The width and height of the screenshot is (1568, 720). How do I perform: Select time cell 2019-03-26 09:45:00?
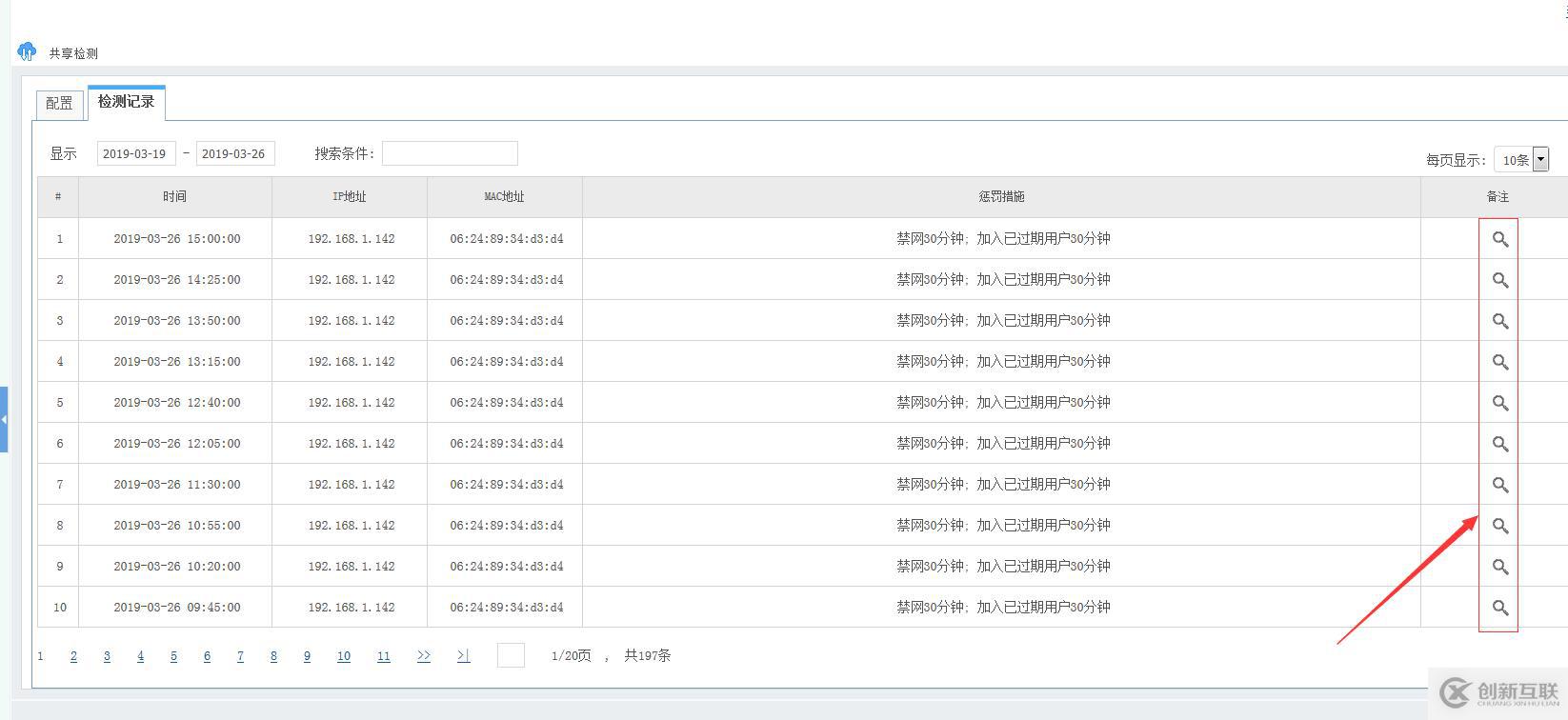(x=177, y=608)
